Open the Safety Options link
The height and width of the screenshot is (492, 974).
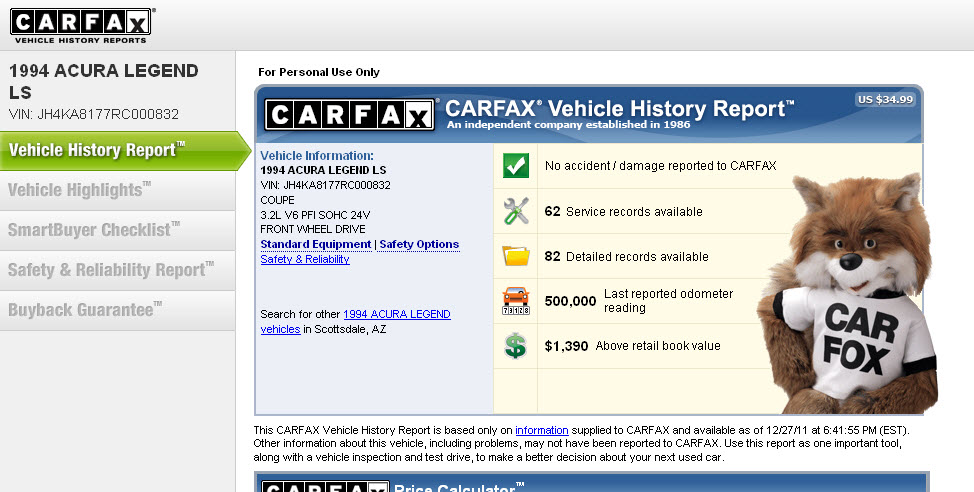click(419, 244)
